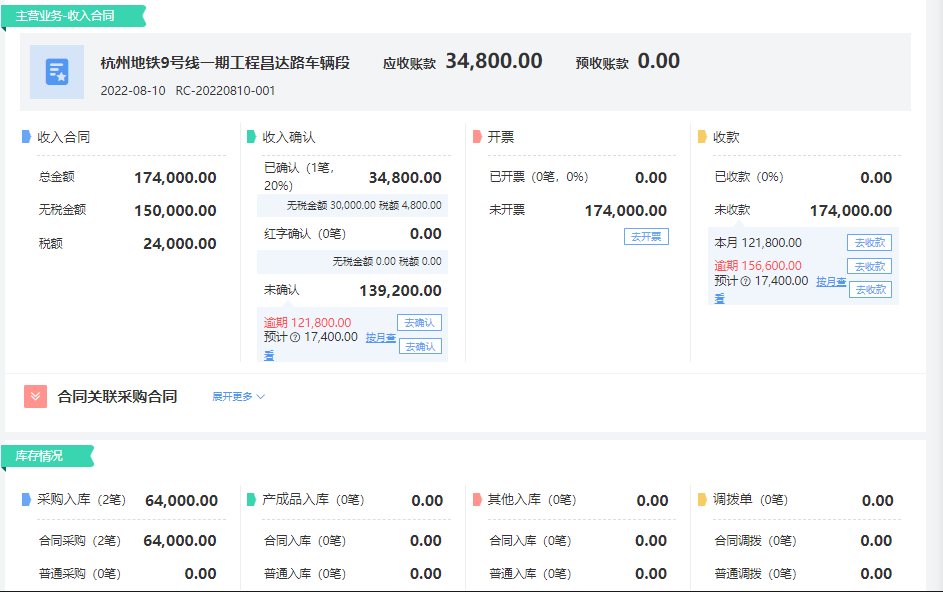Click the 库存情况 section banner
943x592 pixels.
(x=48, y=456)
